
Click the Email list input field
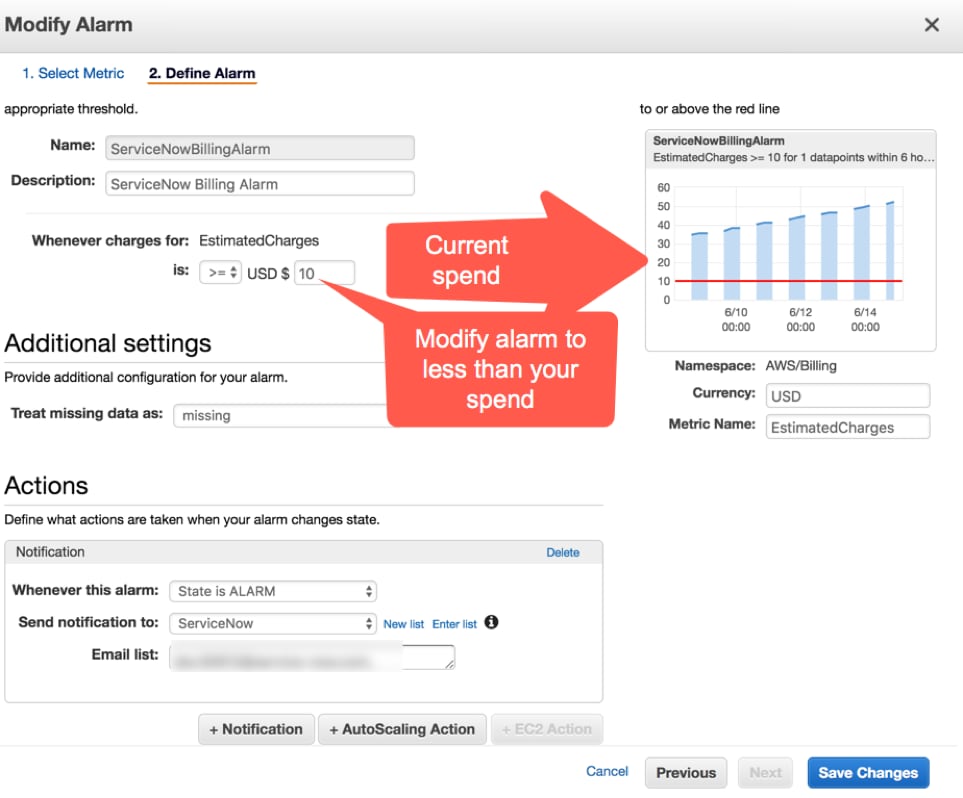coord(310,656)
